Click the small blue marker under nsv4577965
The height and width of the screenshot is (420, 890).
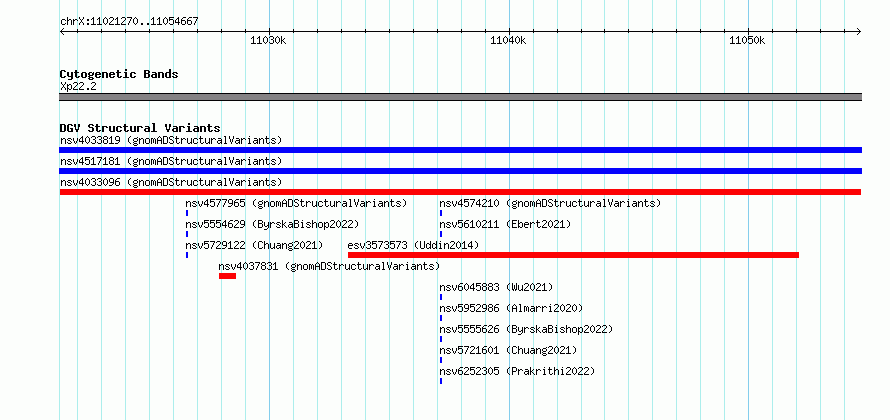pos(187,213)
